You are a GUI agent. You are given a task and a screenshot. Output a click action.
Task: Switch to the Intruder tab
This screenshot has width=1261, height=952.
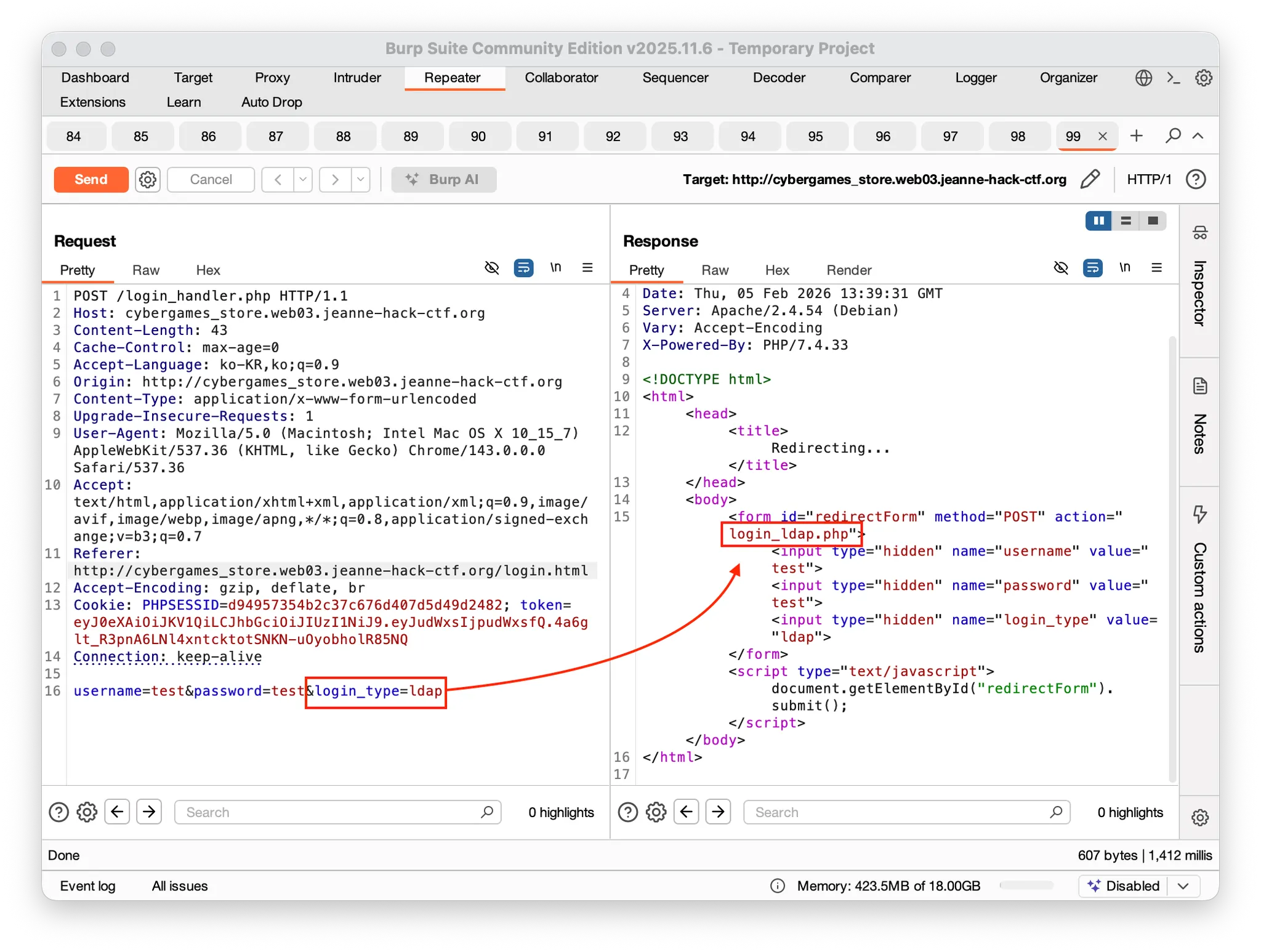click(357, 78)
